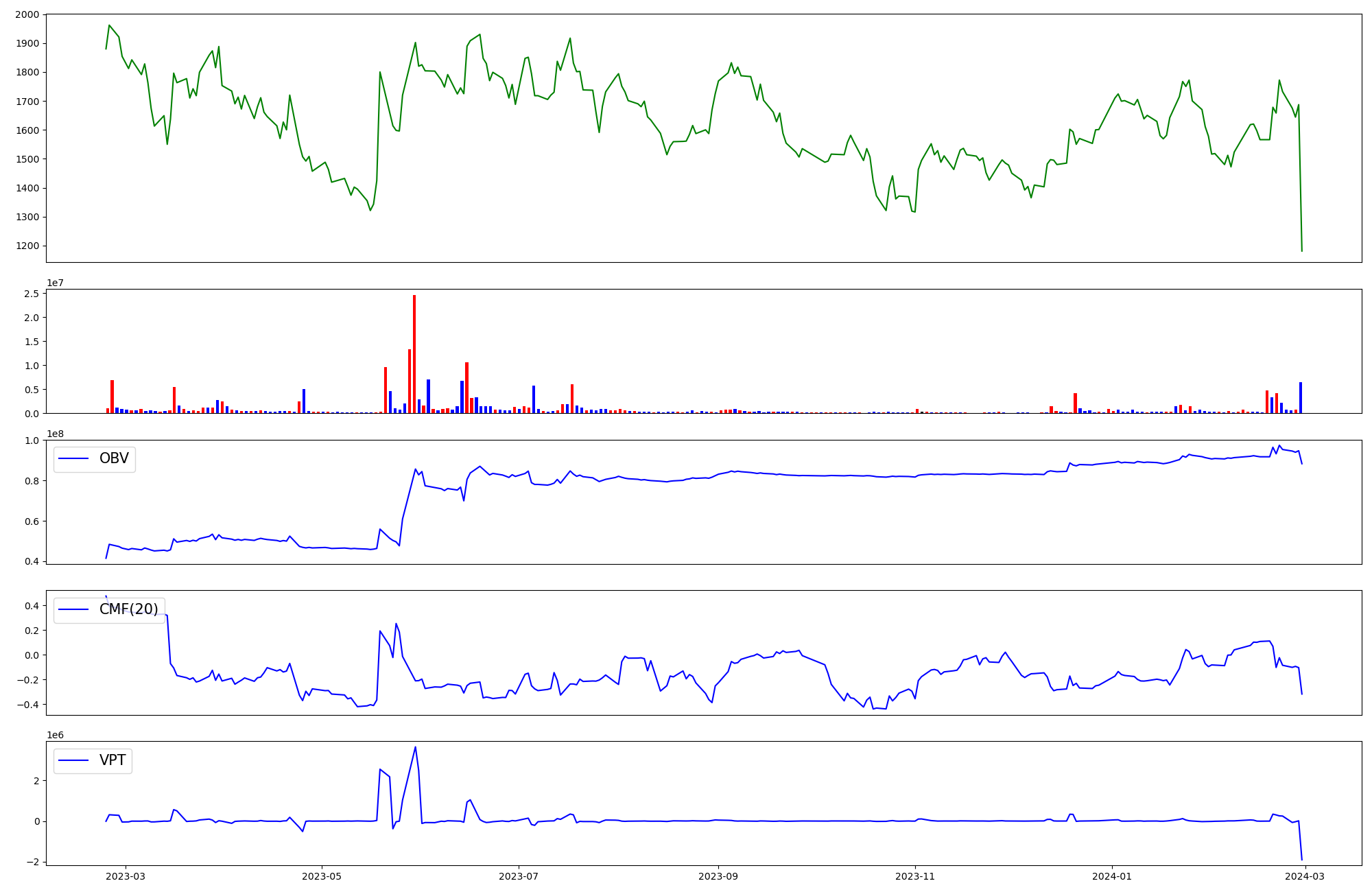Click the 1200 tick on price axis
Screen dimensions: 1372x892
tap(27, 246)
